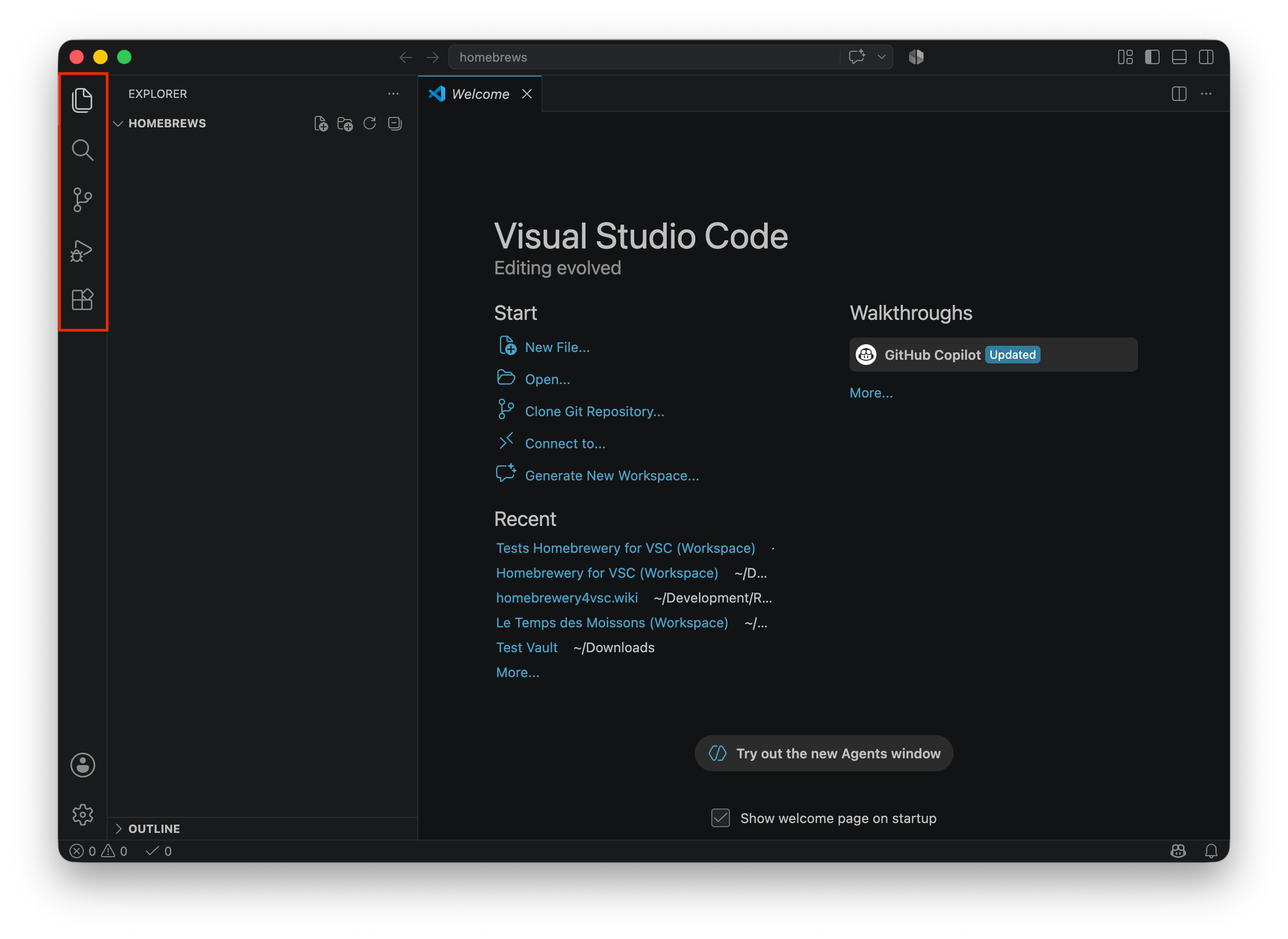Open recent Homebrewery for VSC (Workspace)
This screenshot has width=1288, height=939.
(607, 573)
